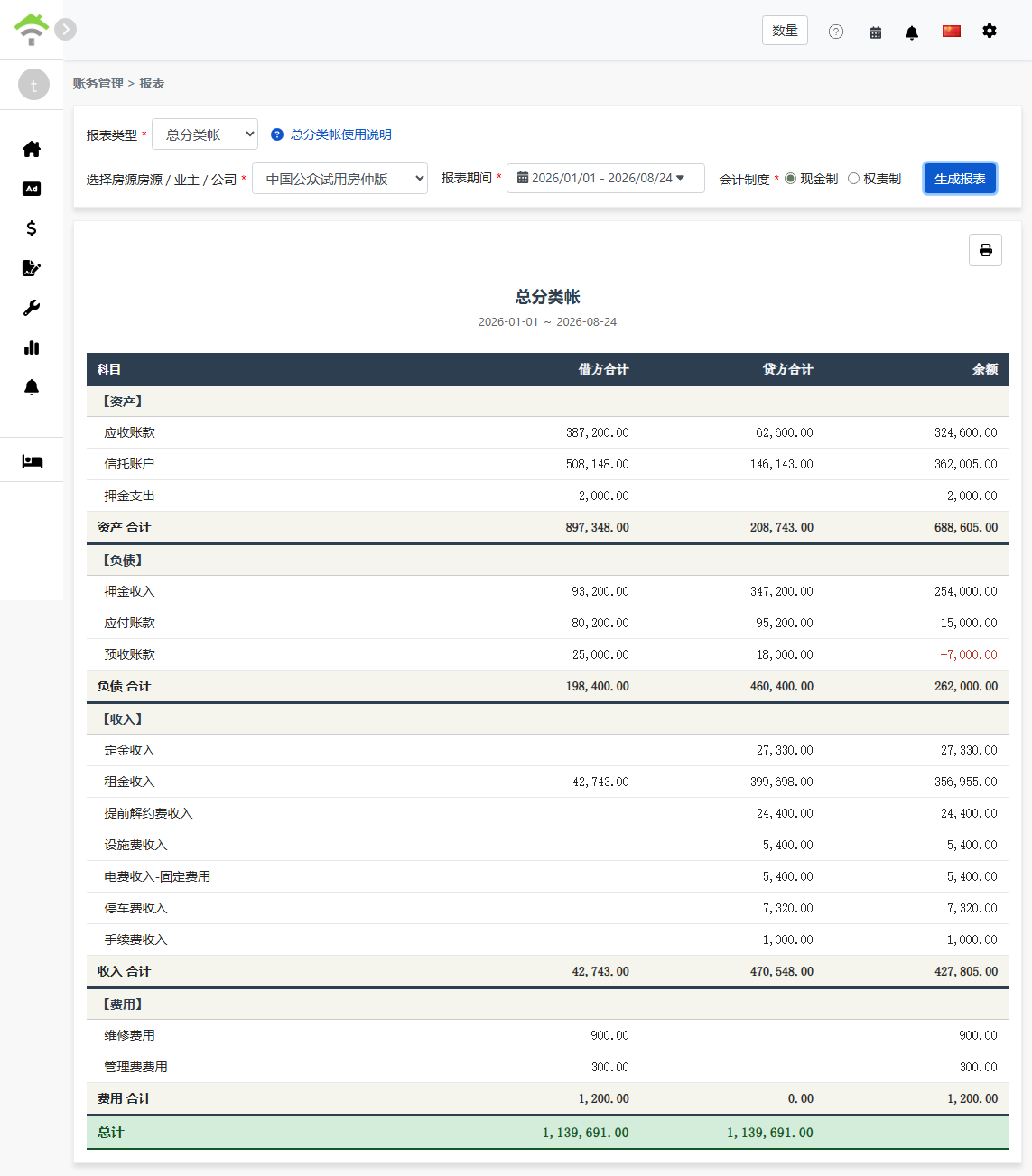Screen dimensions: 1032x1176
Task: Change language via the China flag icon
Action: [x=952, y=31]
